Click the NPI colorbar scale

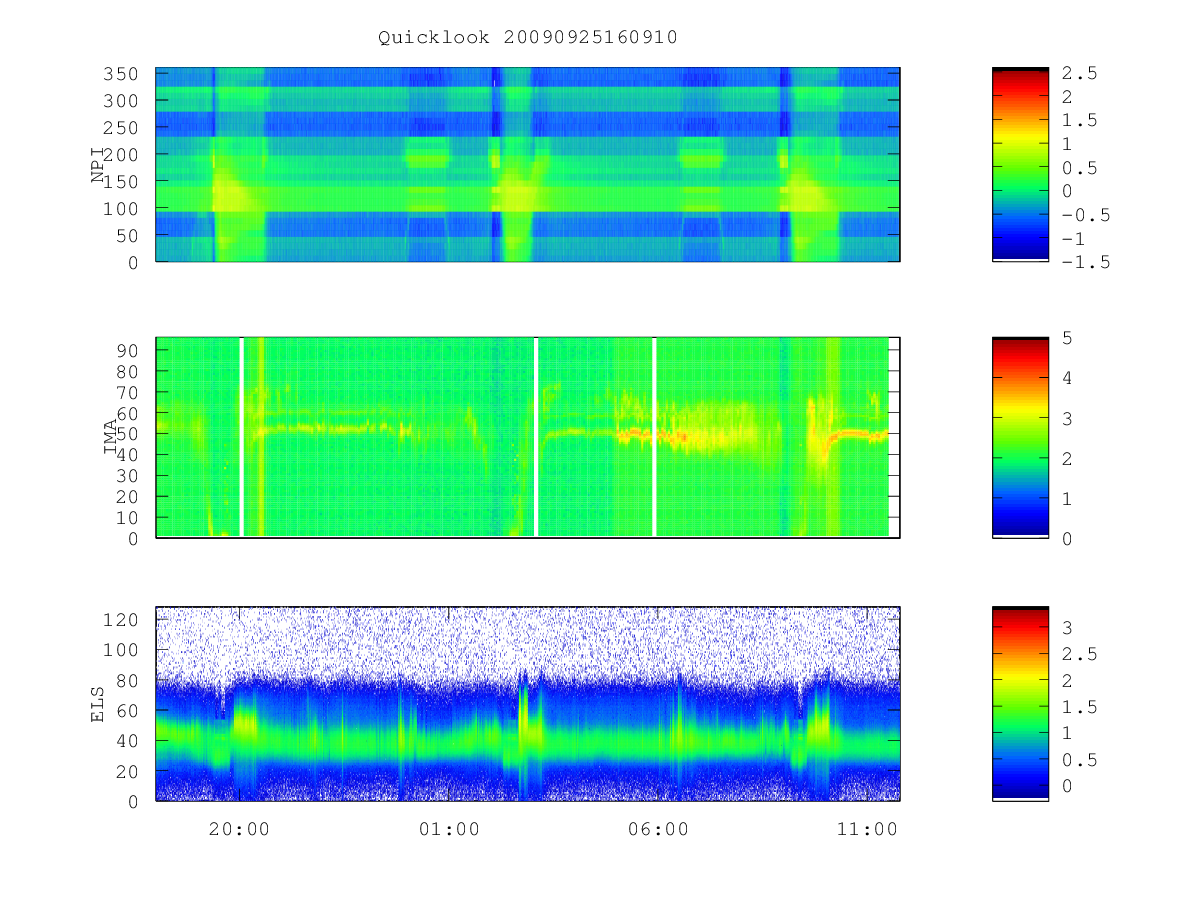[x=1020, y=164]
